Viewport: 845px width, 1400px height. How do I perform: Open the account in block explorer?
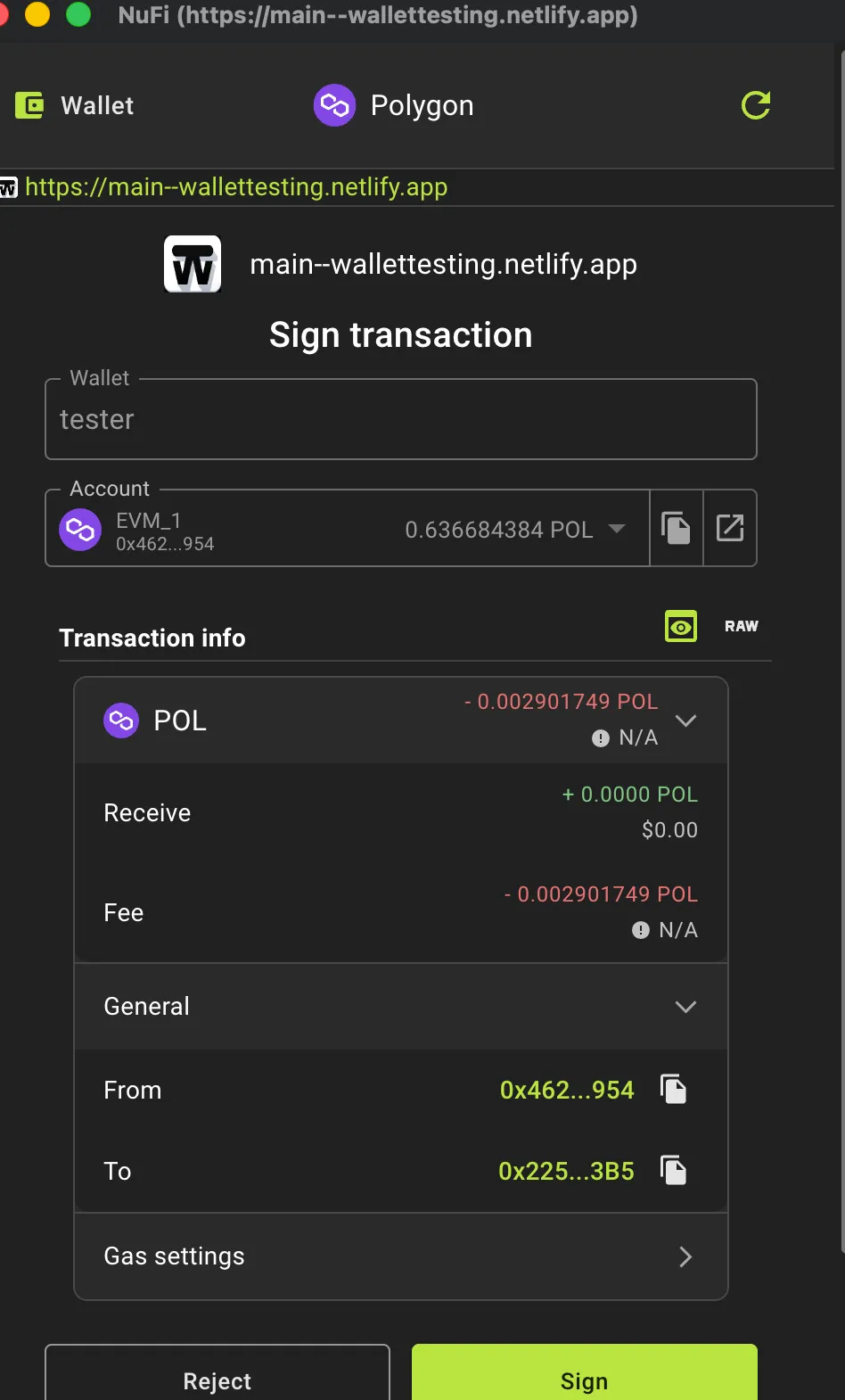(730, 528)
